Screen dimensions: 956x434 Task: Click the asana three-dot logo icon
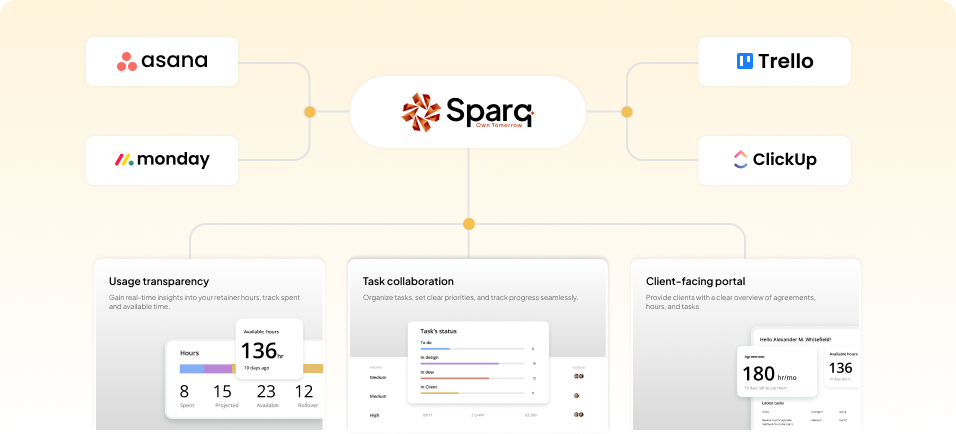[x=127, y=62]
